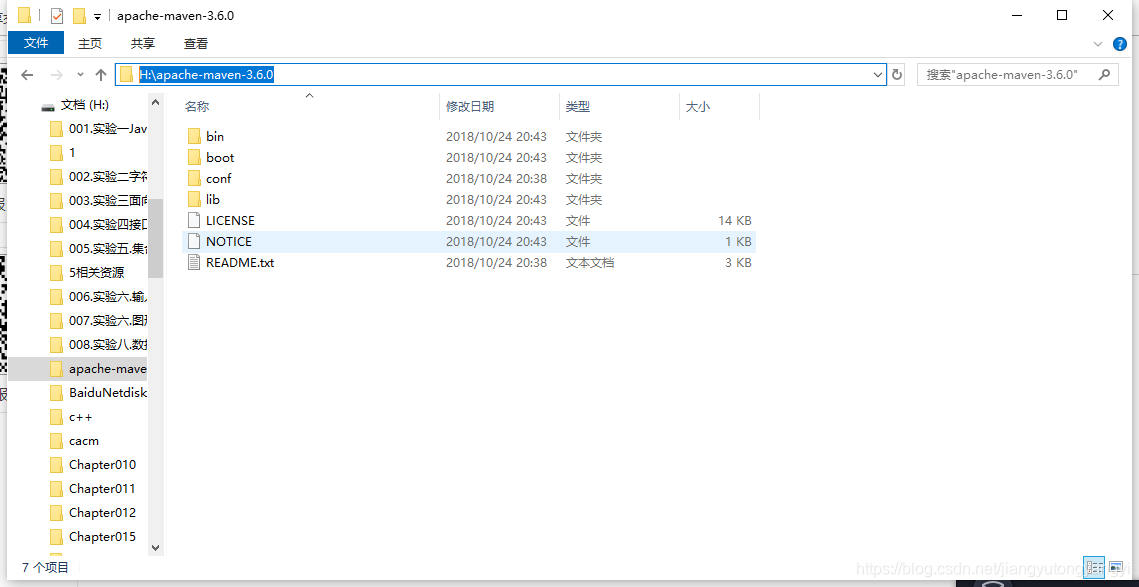Click the address bar showing H:\apache-maven-3.6.0
This screenshot has width=1139, height=587.
500,74
